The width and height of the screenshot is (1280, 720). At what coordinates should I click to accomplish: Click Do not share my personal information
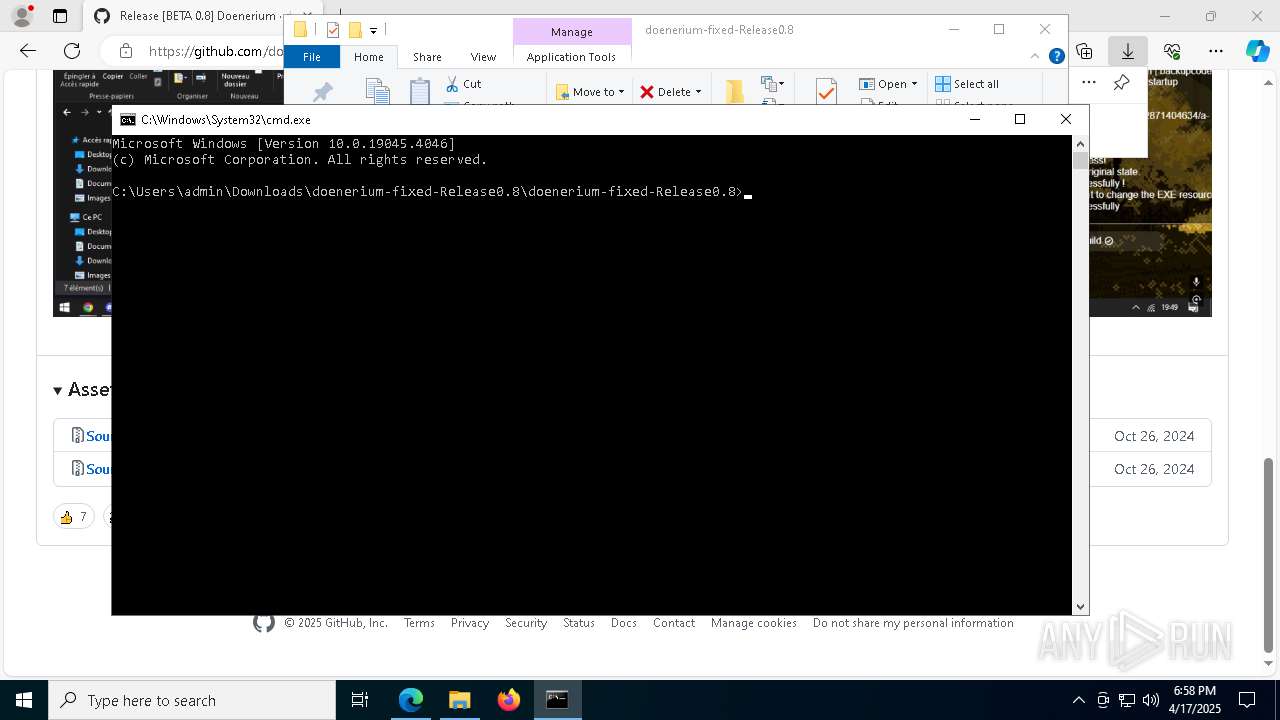913,623
